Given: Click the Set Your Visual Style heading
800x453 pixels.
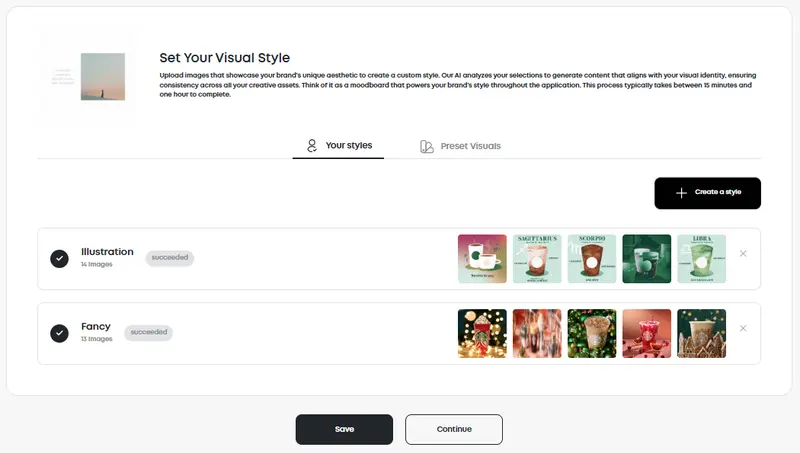Looking at the screenshot, I should [224, 58].
